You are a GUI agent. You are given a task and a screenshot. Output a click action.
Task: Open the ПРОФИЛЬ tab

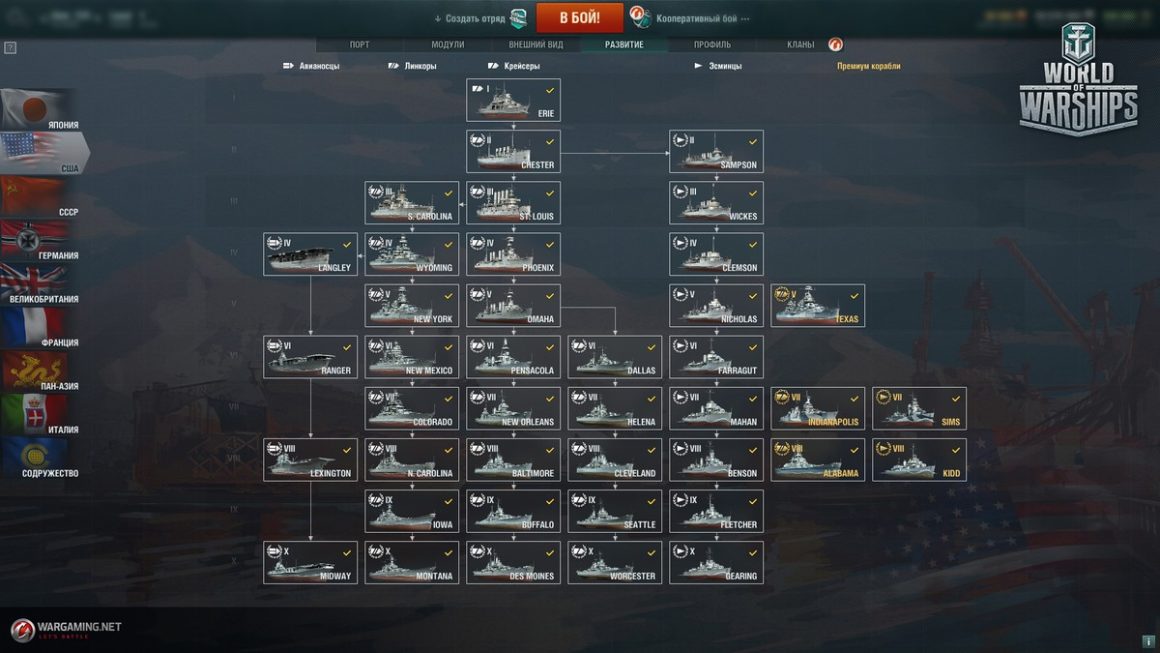(x=712, y=44)
